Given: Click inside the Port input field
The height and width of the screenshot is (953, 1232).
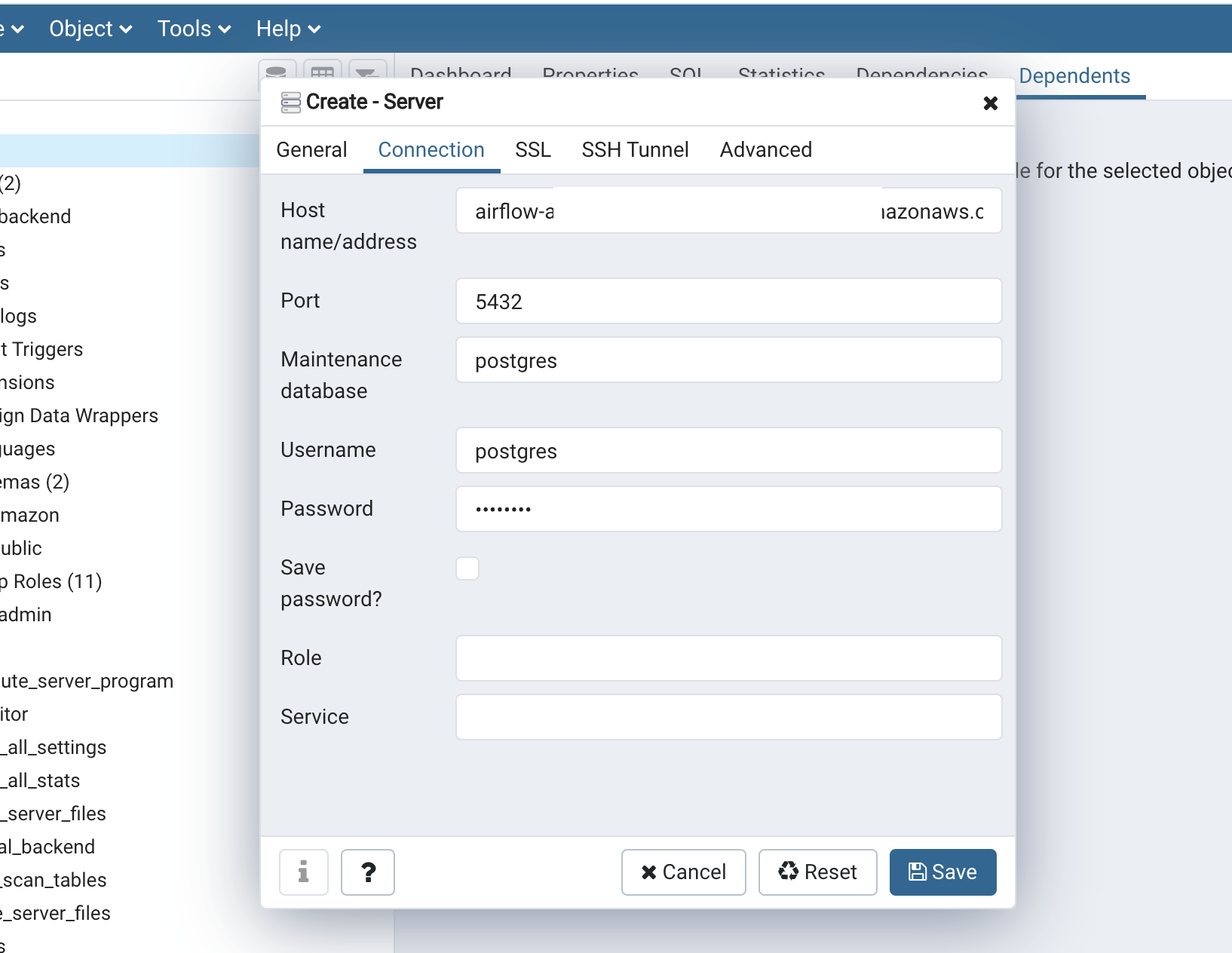Looking at the screenshot, I should point(727,301).
